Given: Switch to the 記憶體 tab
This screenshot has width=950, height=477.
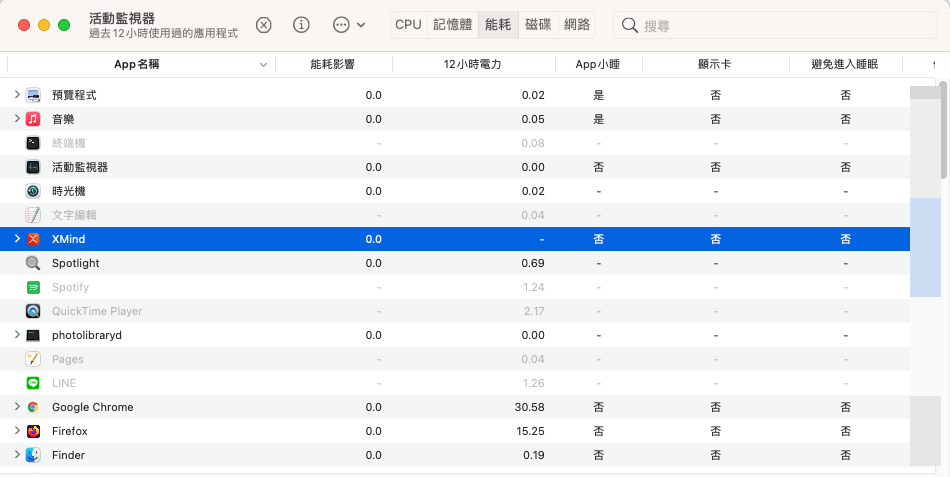Looking at the screenshot, I should click(x=453, y=25).
